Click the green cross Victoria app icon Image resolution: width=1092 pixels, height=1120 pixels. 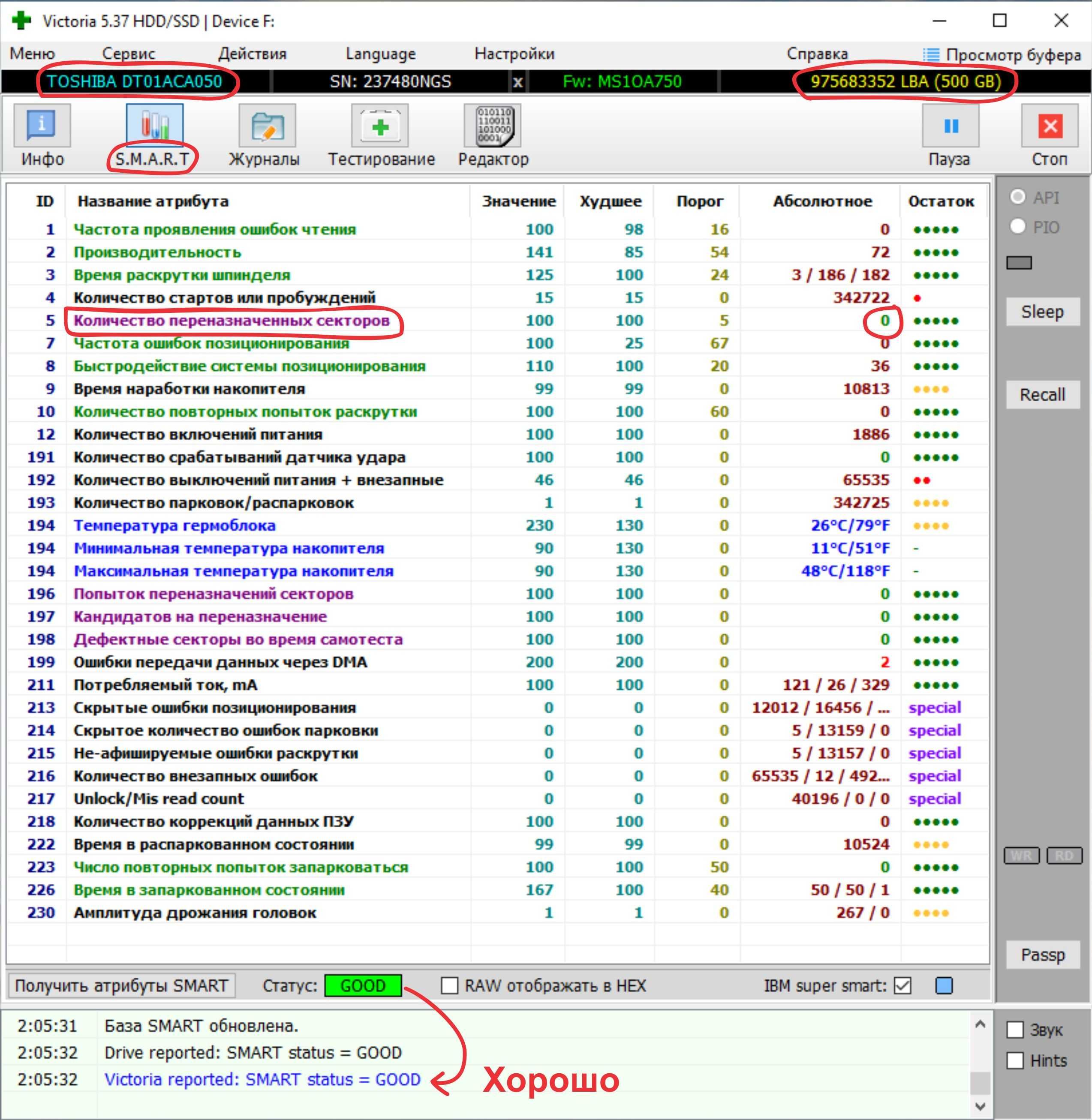pos(21,21)
